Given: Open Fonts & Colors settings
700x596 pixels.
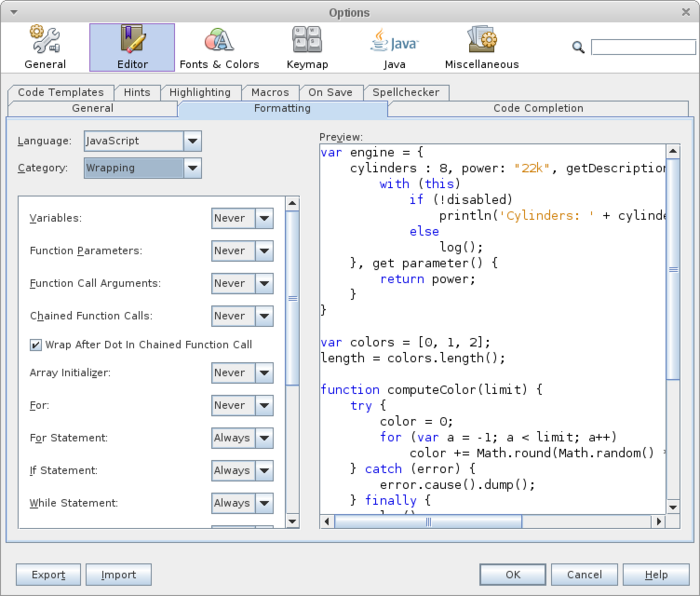Looking at the screenshot, I should click(x=219, y=47).
